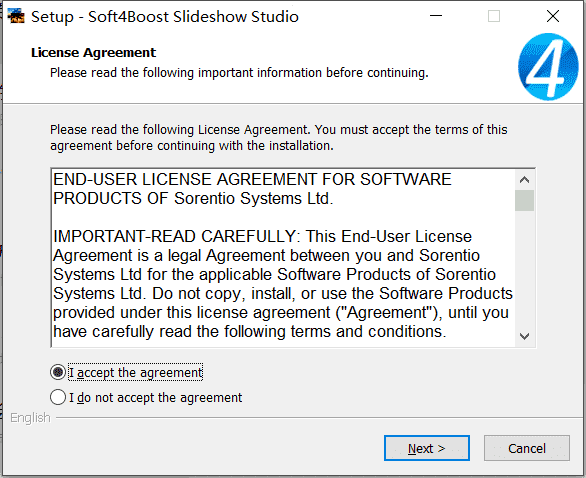Click the 'IMPORTANT-READ CAREFULLY' paragraph in license box
This screenshot has height=478, width=586.
pyautogui.click(x=283, y=284)
